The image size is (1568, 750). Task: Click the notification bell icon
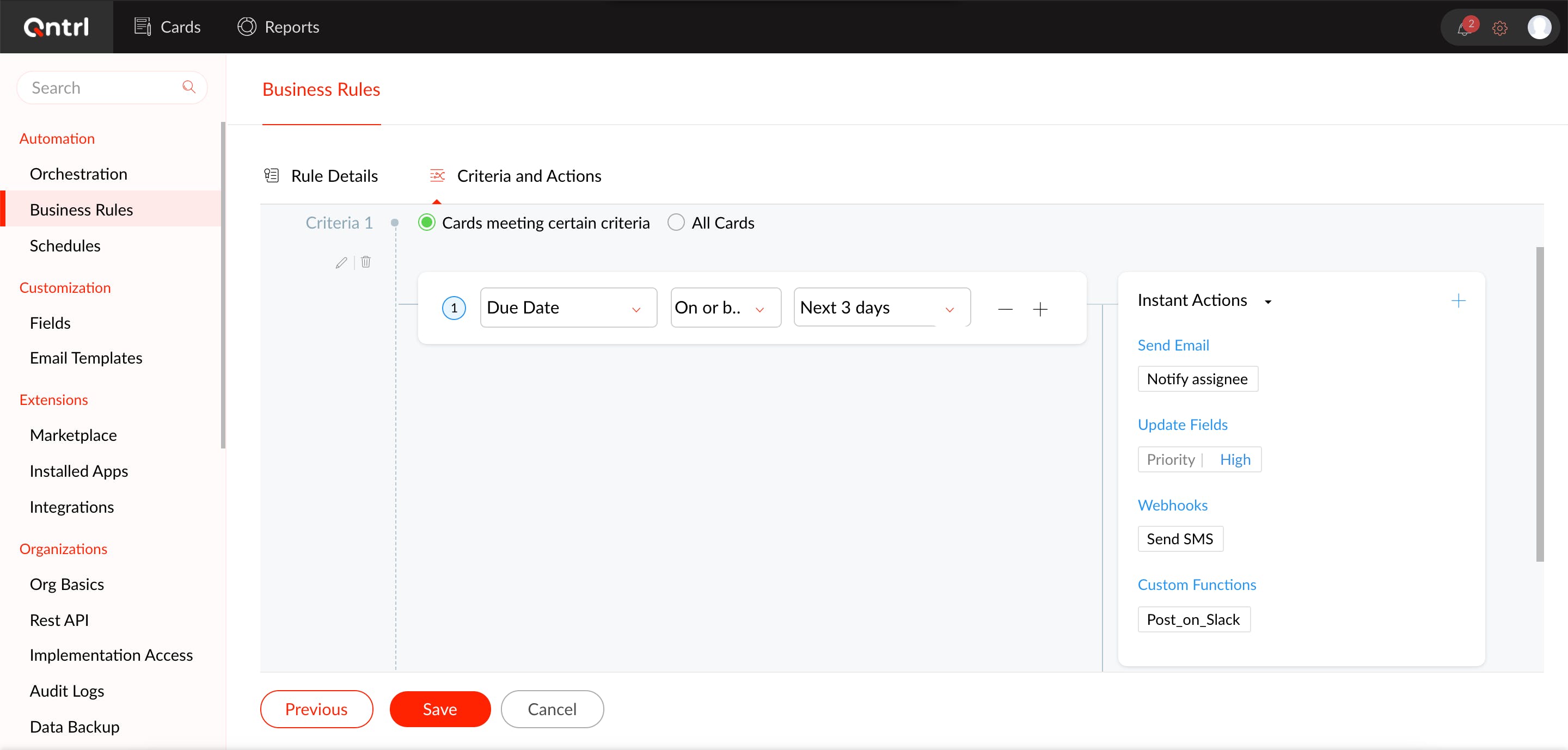pyautogui.click(x=1464, y=29)
